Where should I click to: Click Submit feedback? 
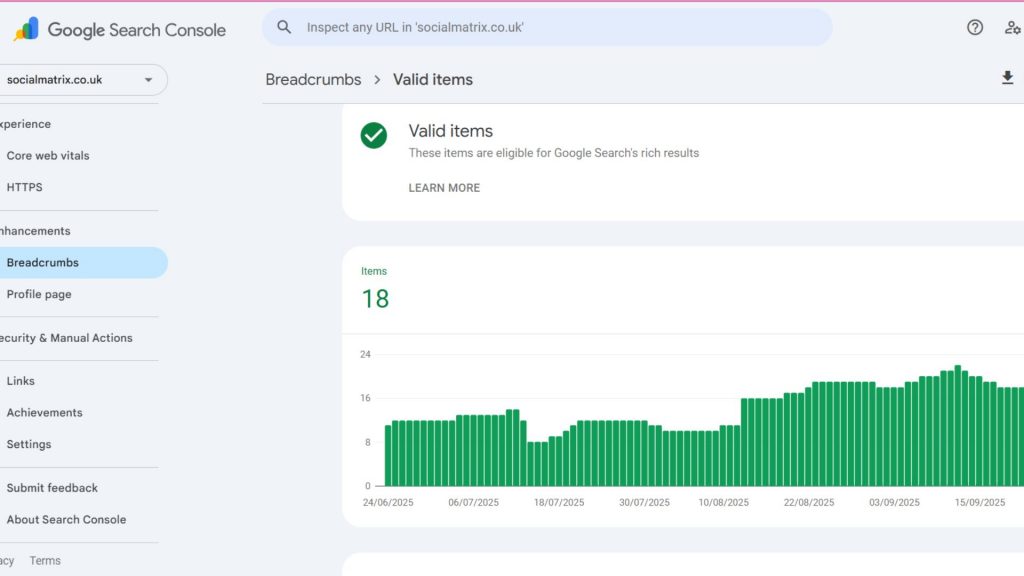click(x=52, y=488)
